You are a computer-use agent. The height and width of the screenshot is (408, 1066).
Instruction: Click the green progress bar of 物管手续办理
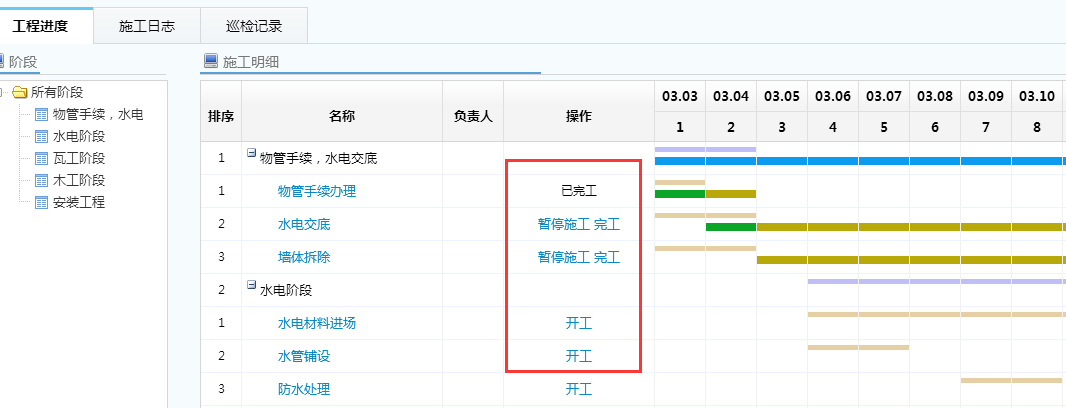(679, 194)
